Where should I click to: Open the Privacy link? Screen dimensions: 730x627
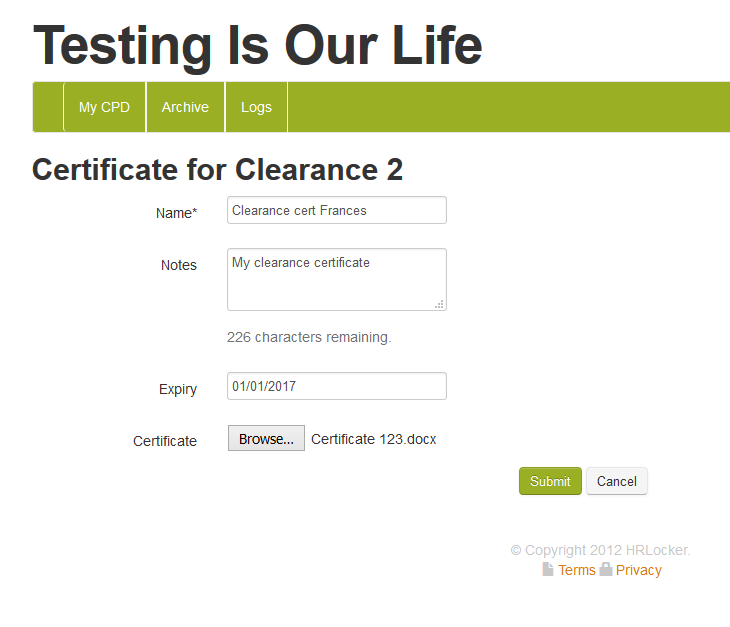639,570
